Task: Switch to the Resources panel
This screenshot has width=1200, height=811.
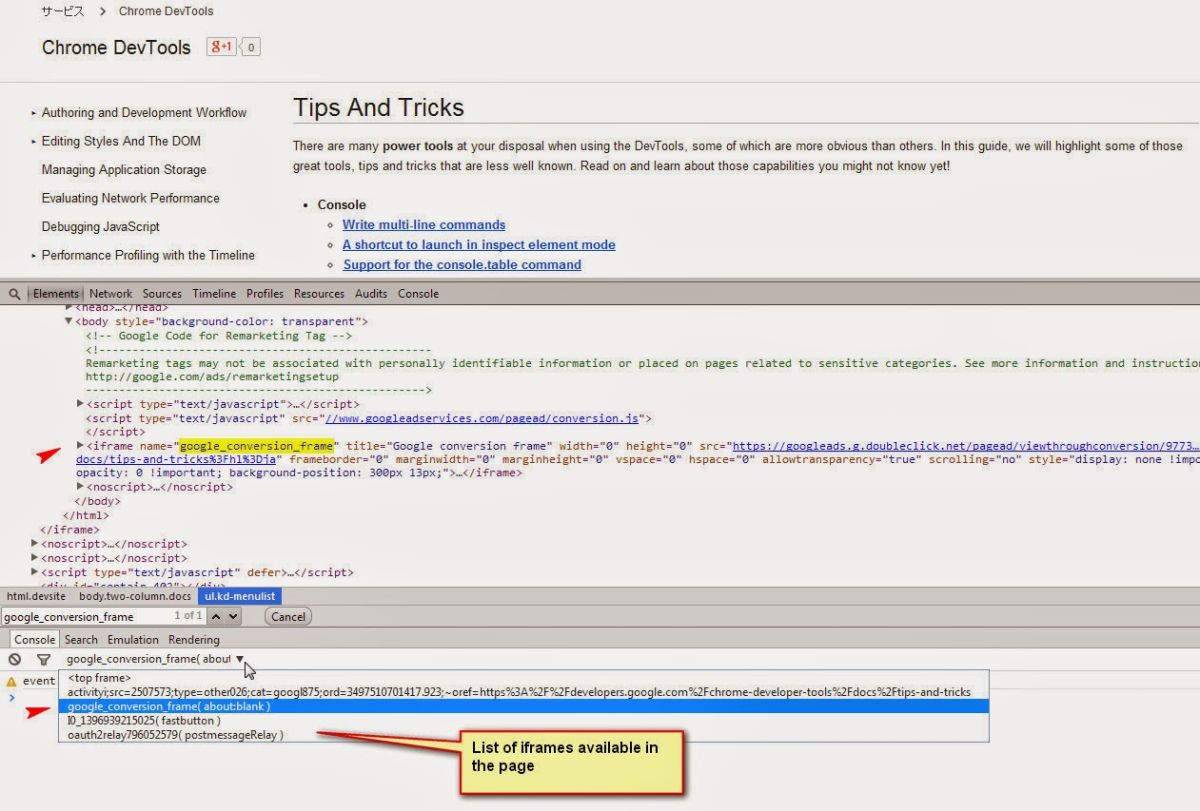Action: tap(319, 294)
